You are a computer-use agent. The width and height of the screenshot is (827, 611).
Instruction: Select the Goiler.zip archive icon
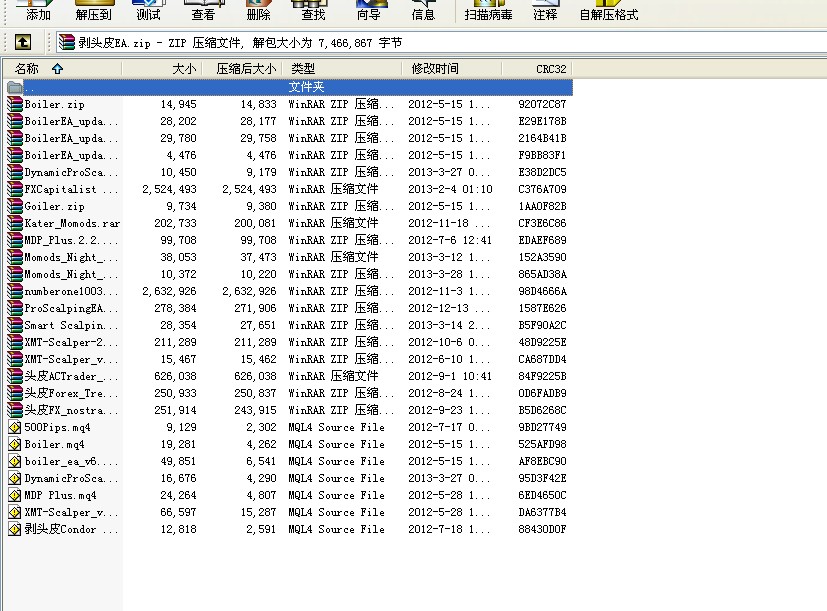coord(15,206)
